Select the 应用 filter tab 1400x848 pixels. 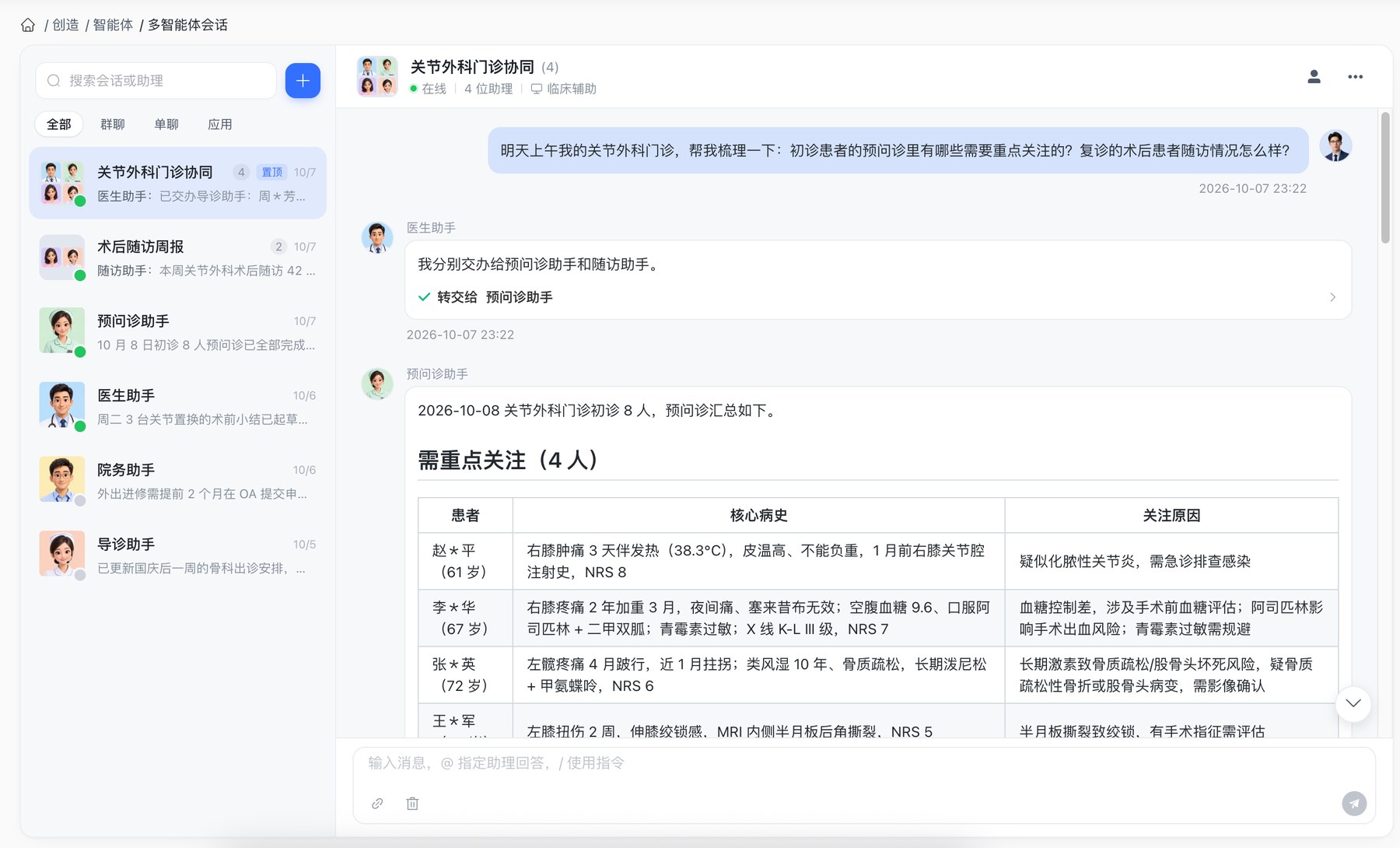tap(220, 124)
